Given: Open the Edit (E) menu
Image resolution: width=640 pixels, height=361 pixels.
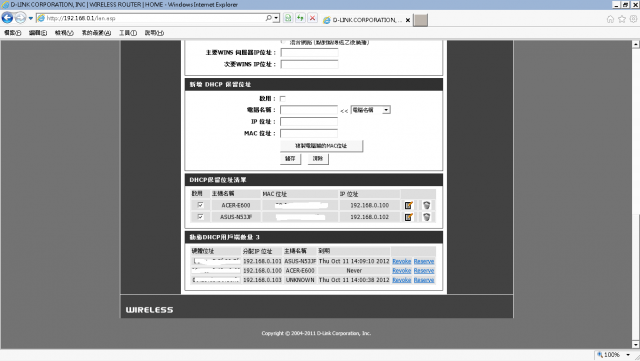Looking at the screenshot, I should (x=38, y=33).
